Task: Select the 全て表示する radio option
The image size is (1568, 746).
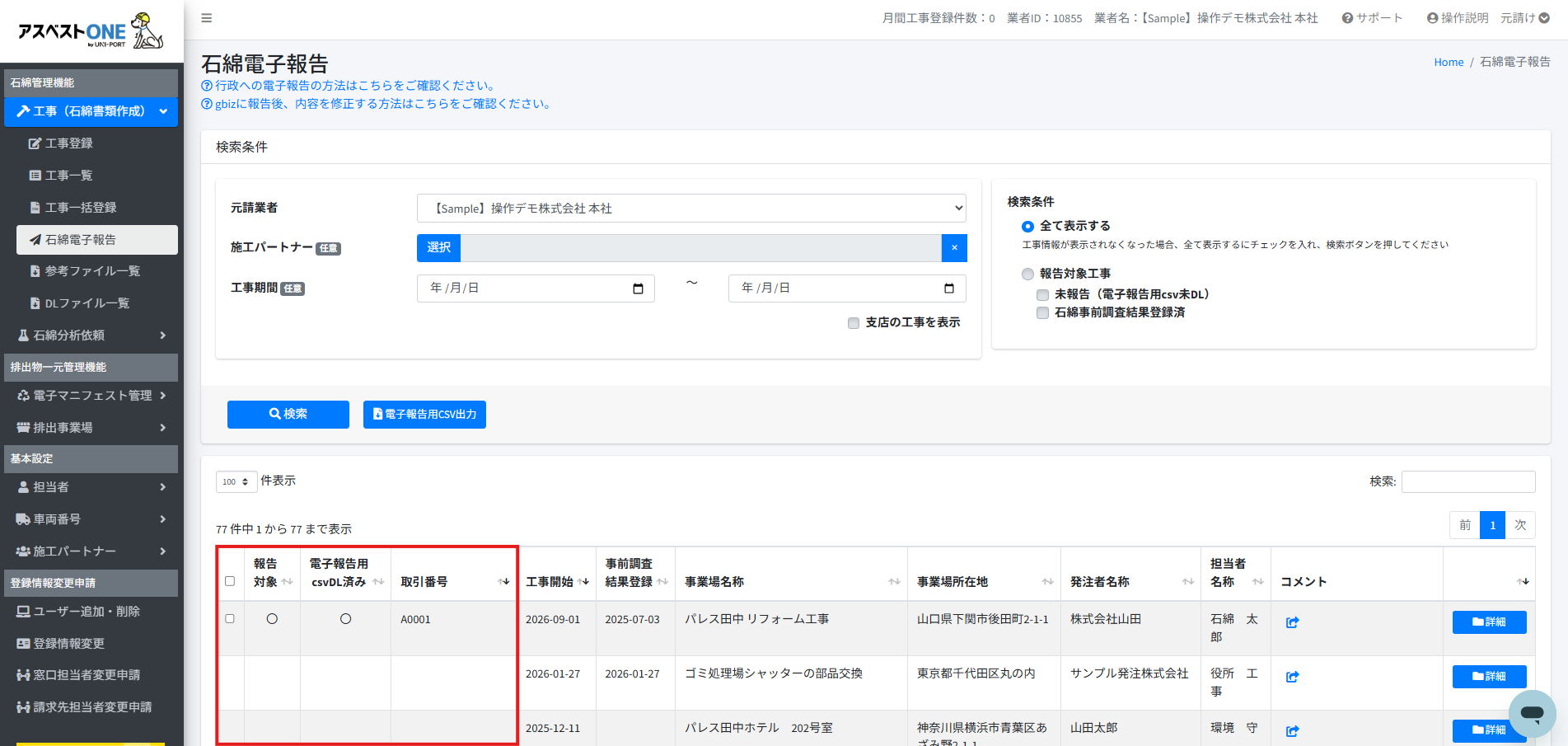Action: [x=1027, y=227]
